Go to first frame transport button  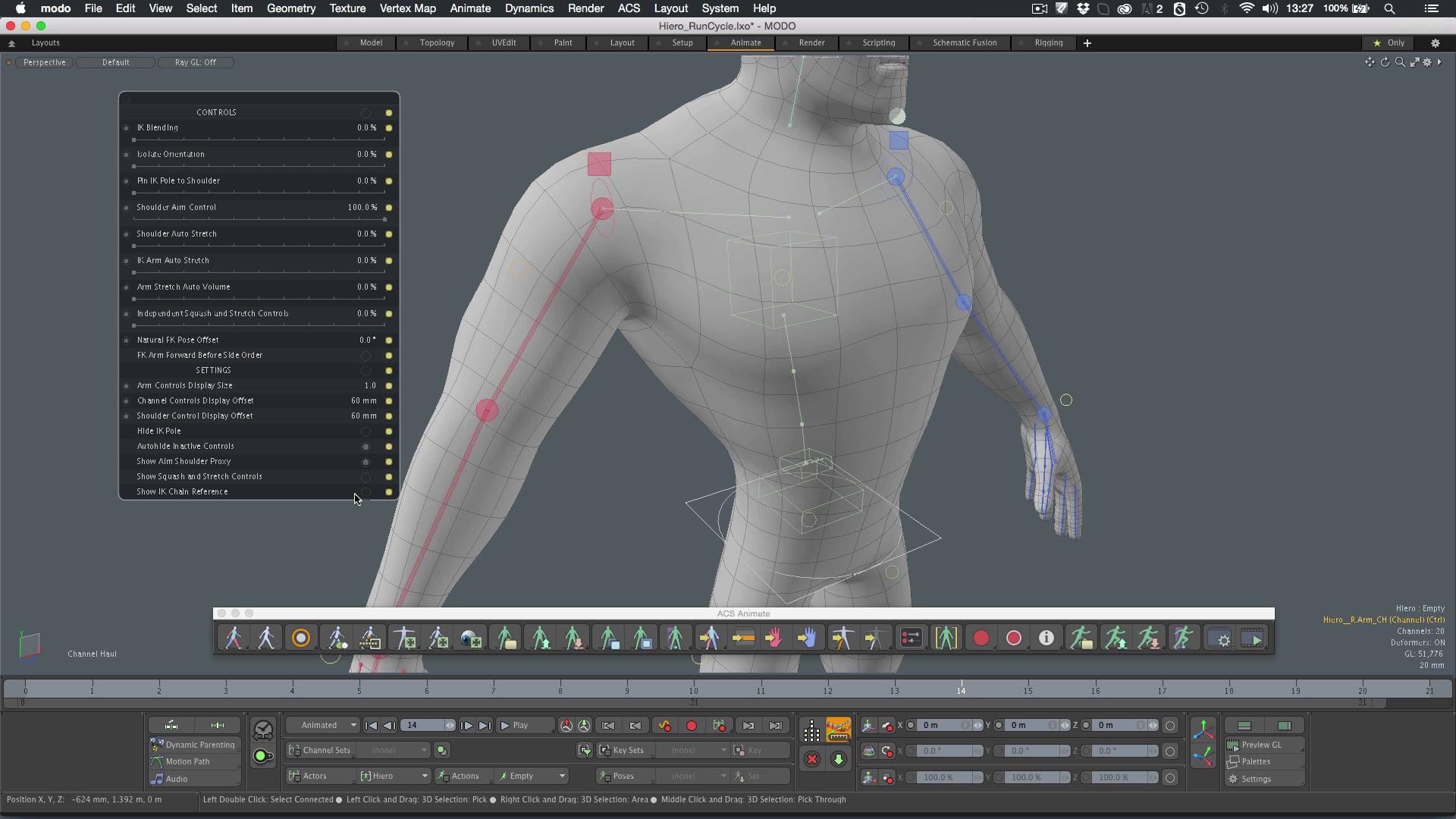coord(371,726)
